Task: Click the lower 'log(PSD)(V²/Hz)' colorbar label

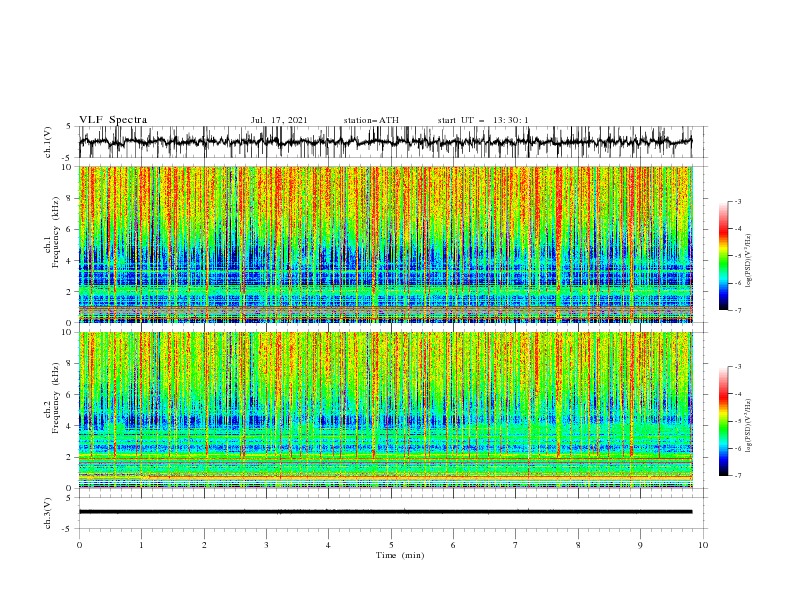Action: coord(749,426)
